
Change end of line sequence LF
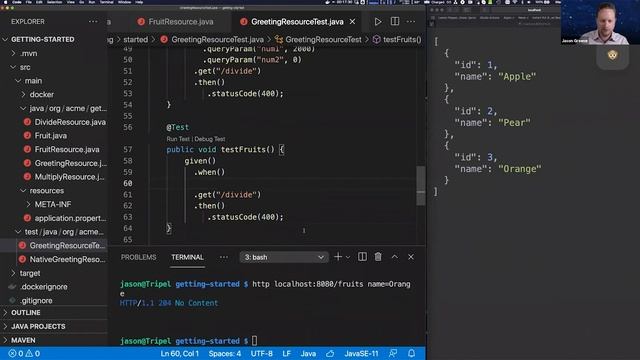coord(287,353)
